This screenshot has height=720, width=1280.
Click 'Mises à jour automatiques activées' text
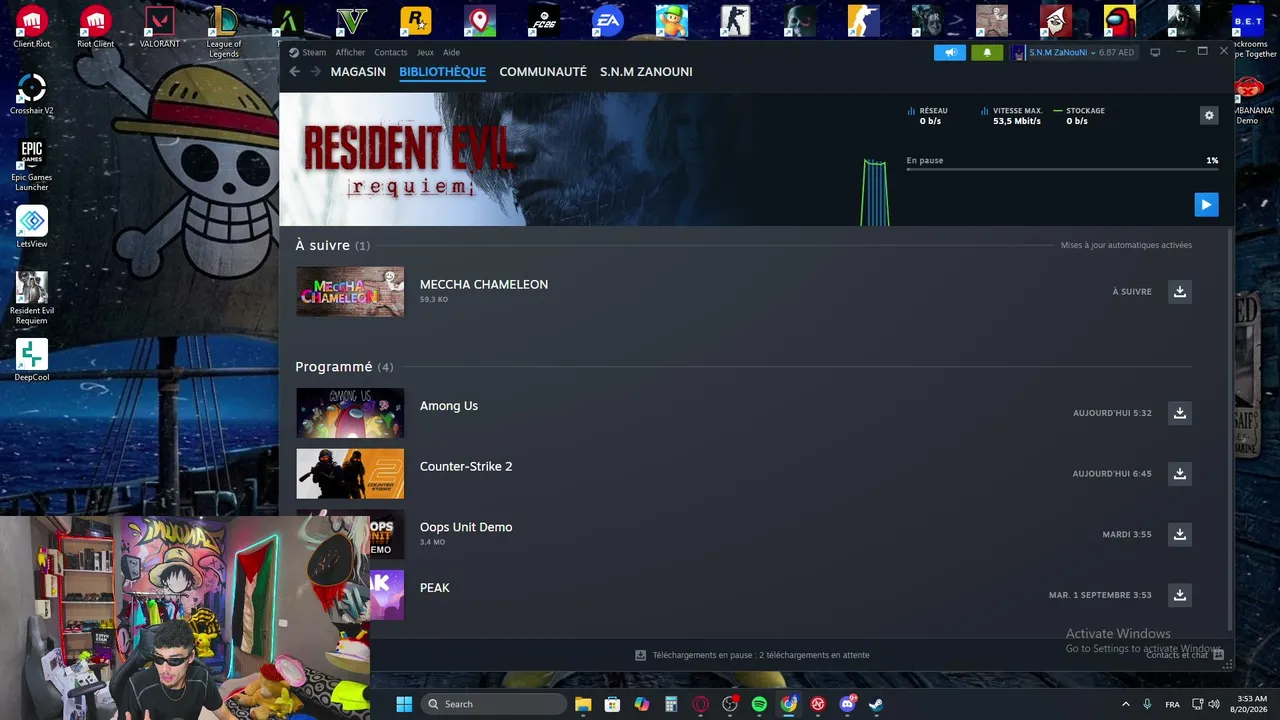1126,245
